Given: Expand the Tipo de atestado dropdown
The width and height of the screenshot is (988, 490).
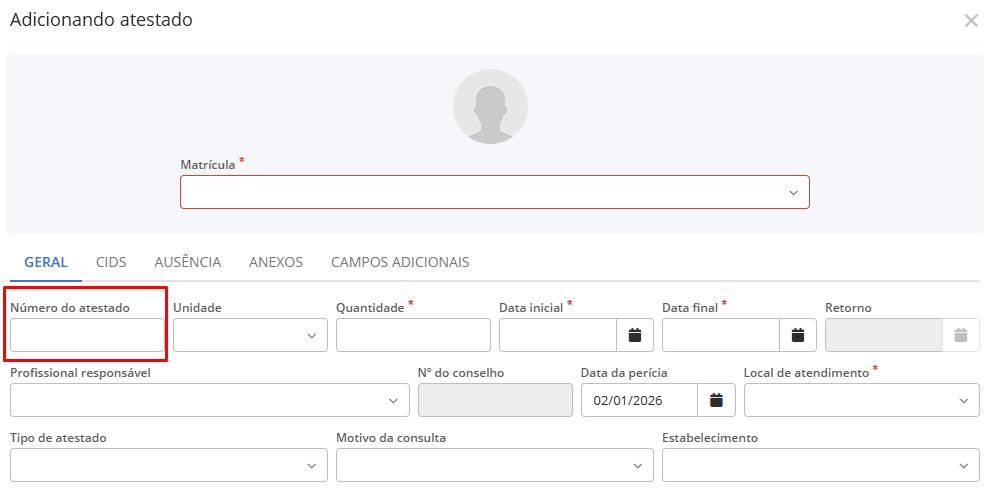Looking at the screenshot, I should 169,465.
